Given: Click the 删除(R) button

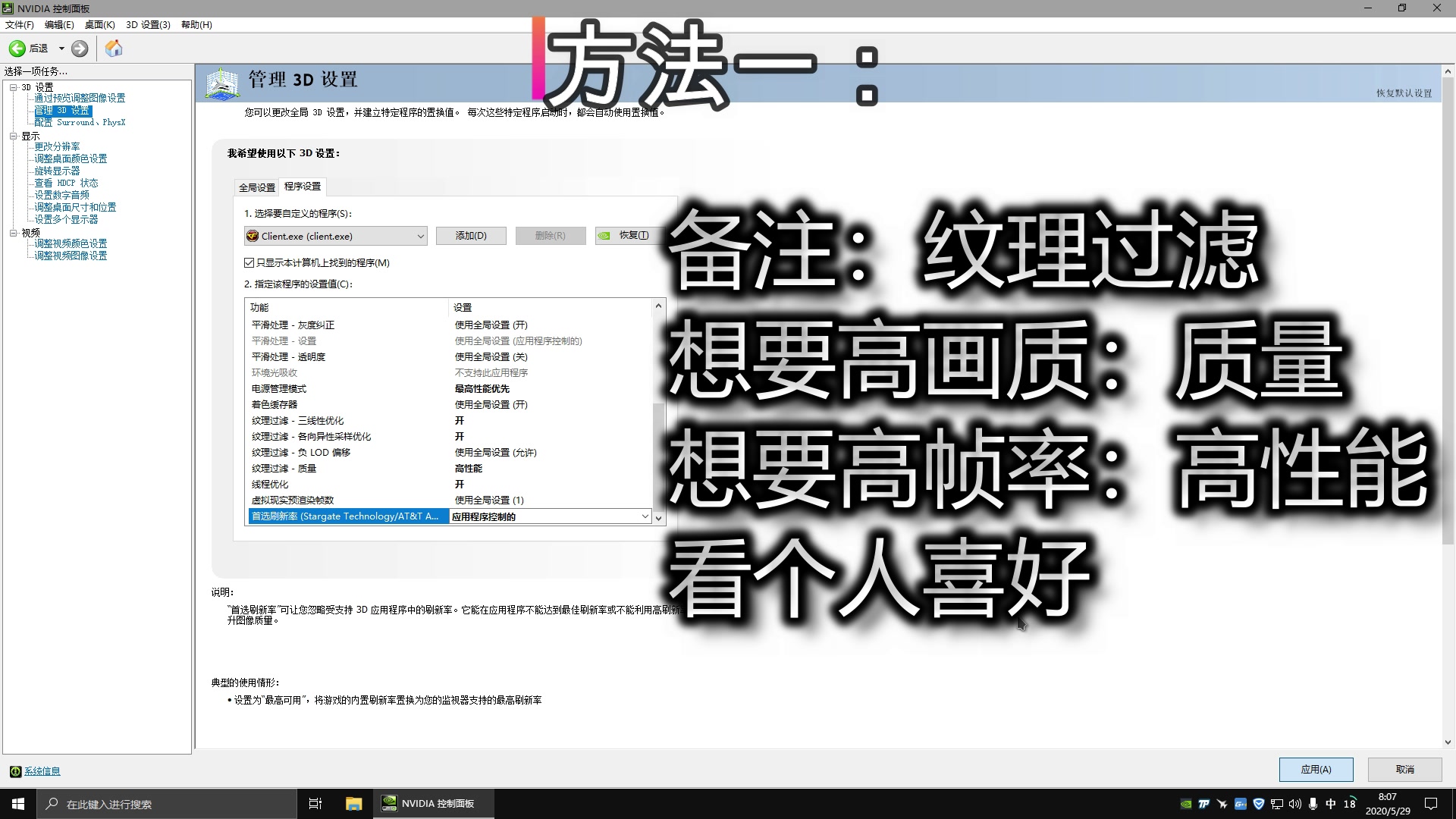Looking at the screenshot, I should (x=551, y=236).
